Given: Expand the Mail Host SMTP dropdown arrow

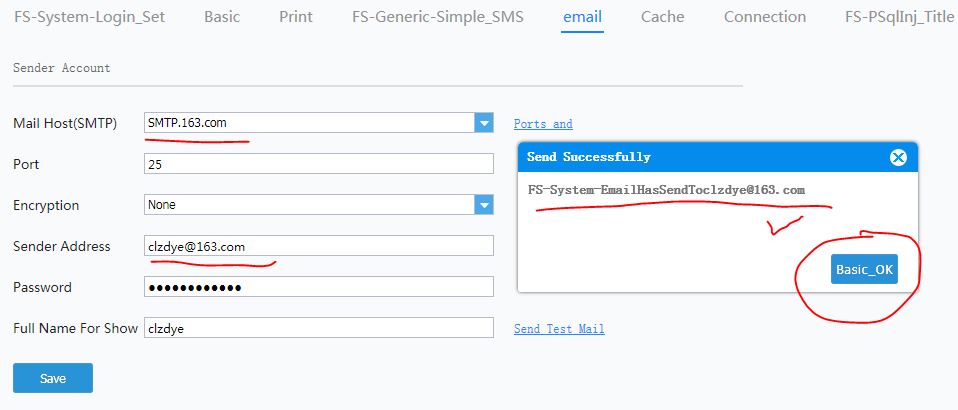Looking at the screenshot, I should (x=484, y=123).
